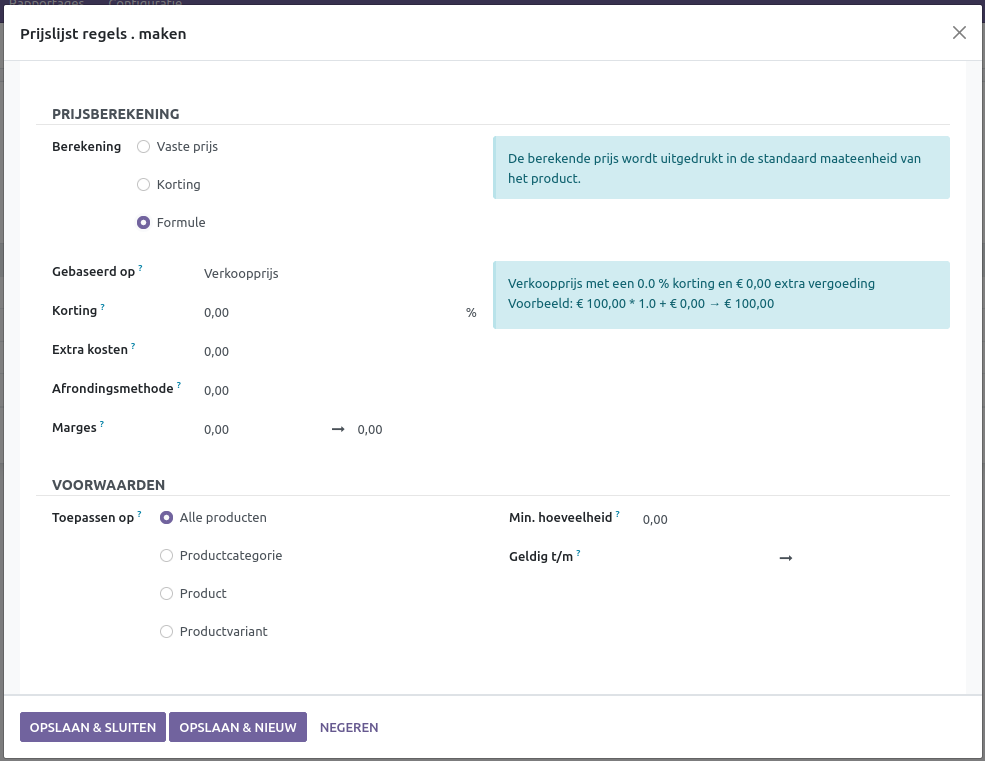This screenshot has height=761, width=985.
Task: Show help for Extra kosten field
Action: 133,347
